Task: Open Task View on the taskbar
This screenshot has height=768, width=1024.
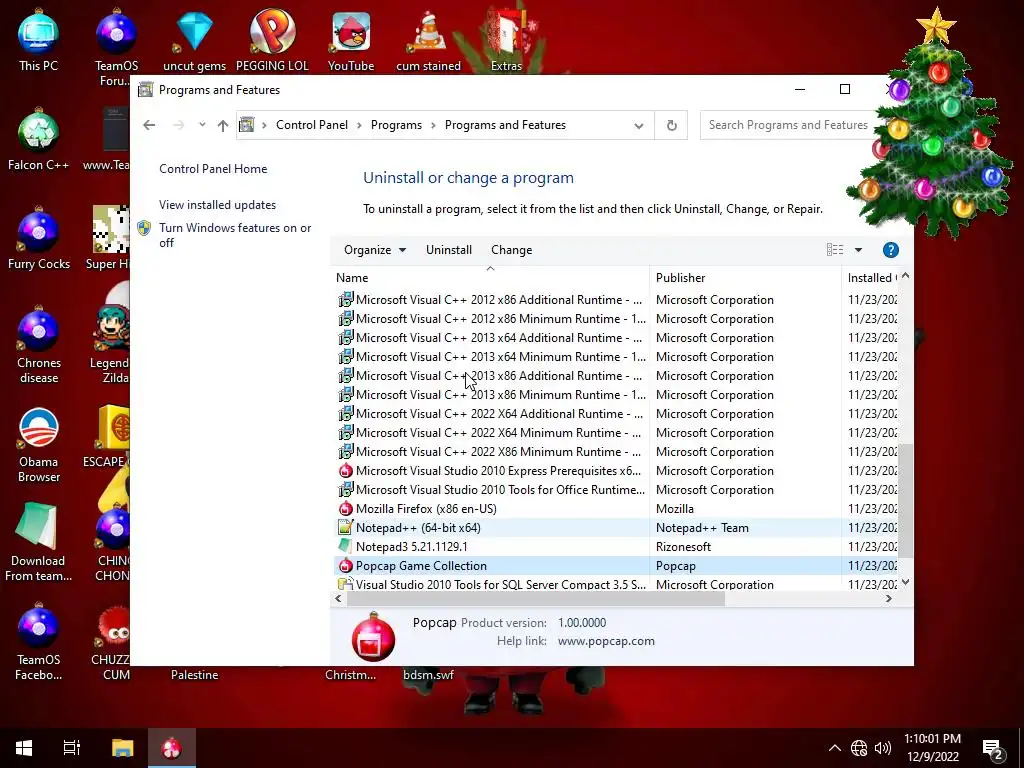Action: [72, 748]
